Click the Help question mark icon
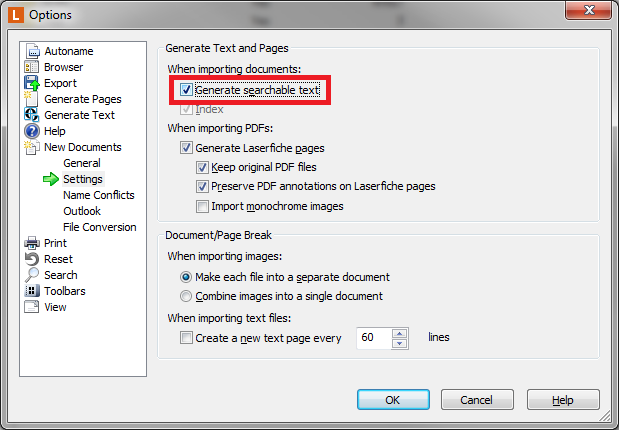 coord(32,131)
